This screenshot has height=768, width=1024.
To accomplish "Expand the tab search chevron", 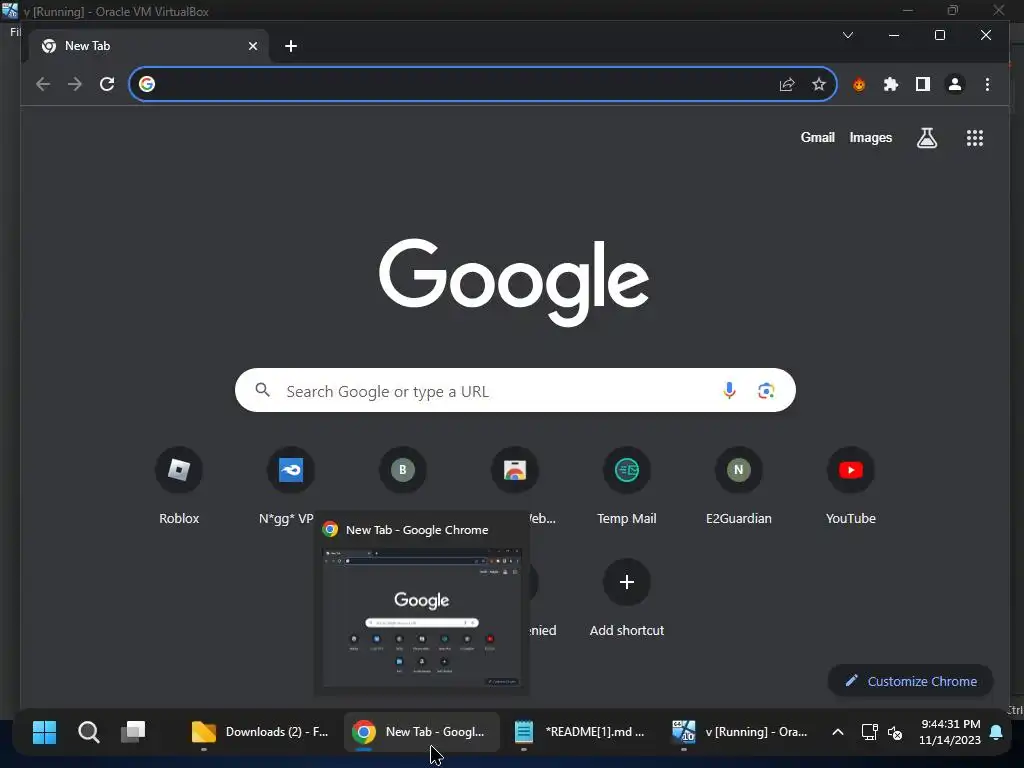I will [x=848, y=35].
